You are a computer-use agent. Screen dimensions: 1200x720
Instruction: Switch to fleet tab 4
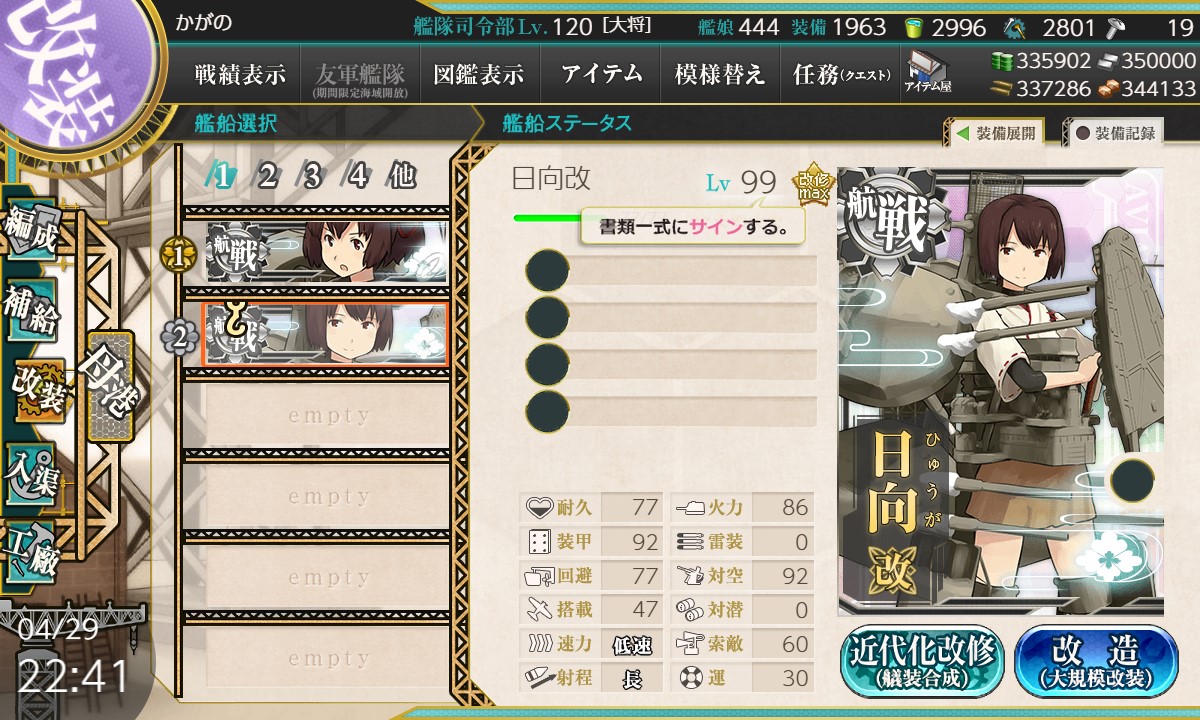[357, 176]
